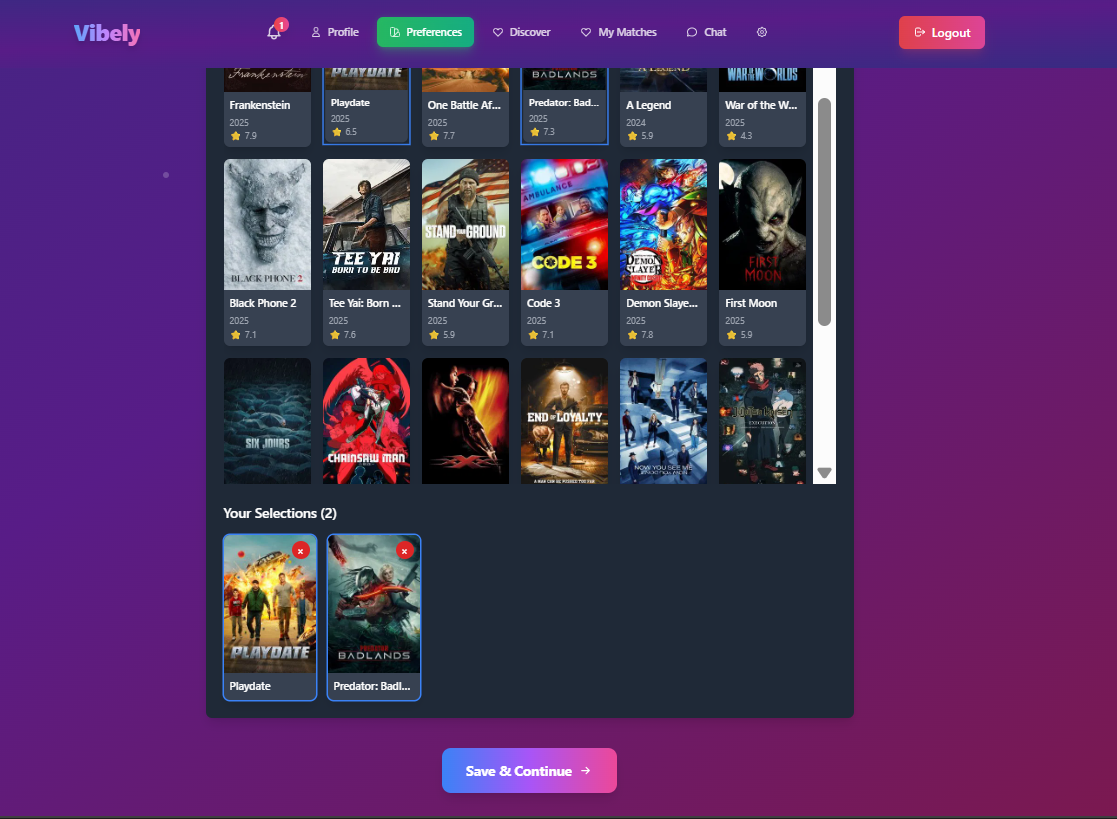
Task: Remove Predator: Badlands with red X
Action: click(x=405, y=551)
